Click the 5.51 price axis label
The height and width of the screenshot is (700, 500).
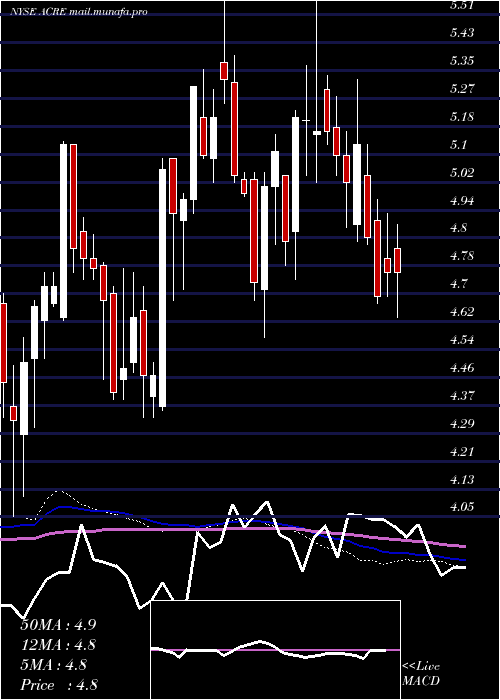[x=462, y=5]
